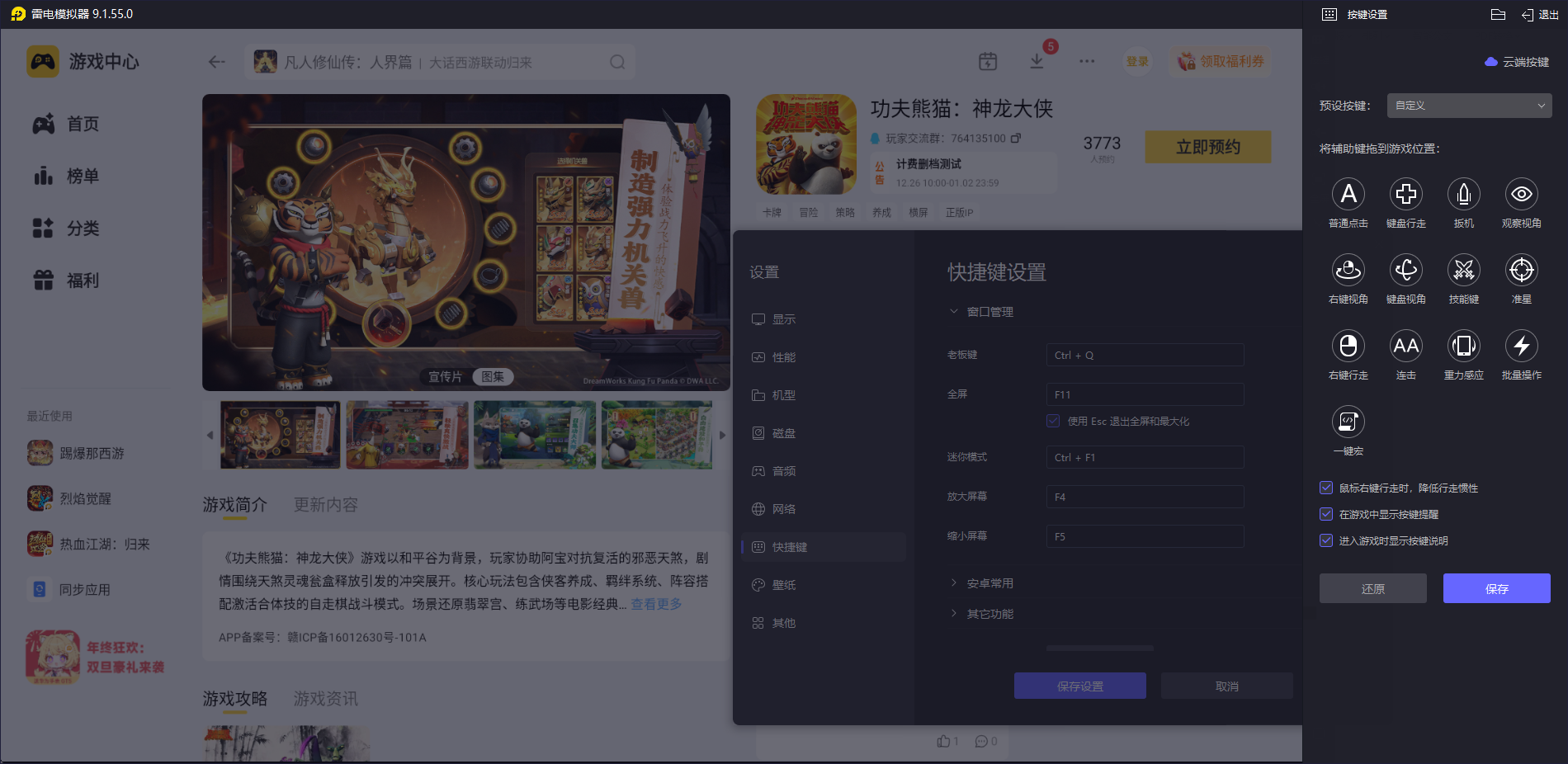This screenshot has width=1568, height=764.
Task: Select the 键盘行走 D-pad key icon
Action: (1405, 194)
